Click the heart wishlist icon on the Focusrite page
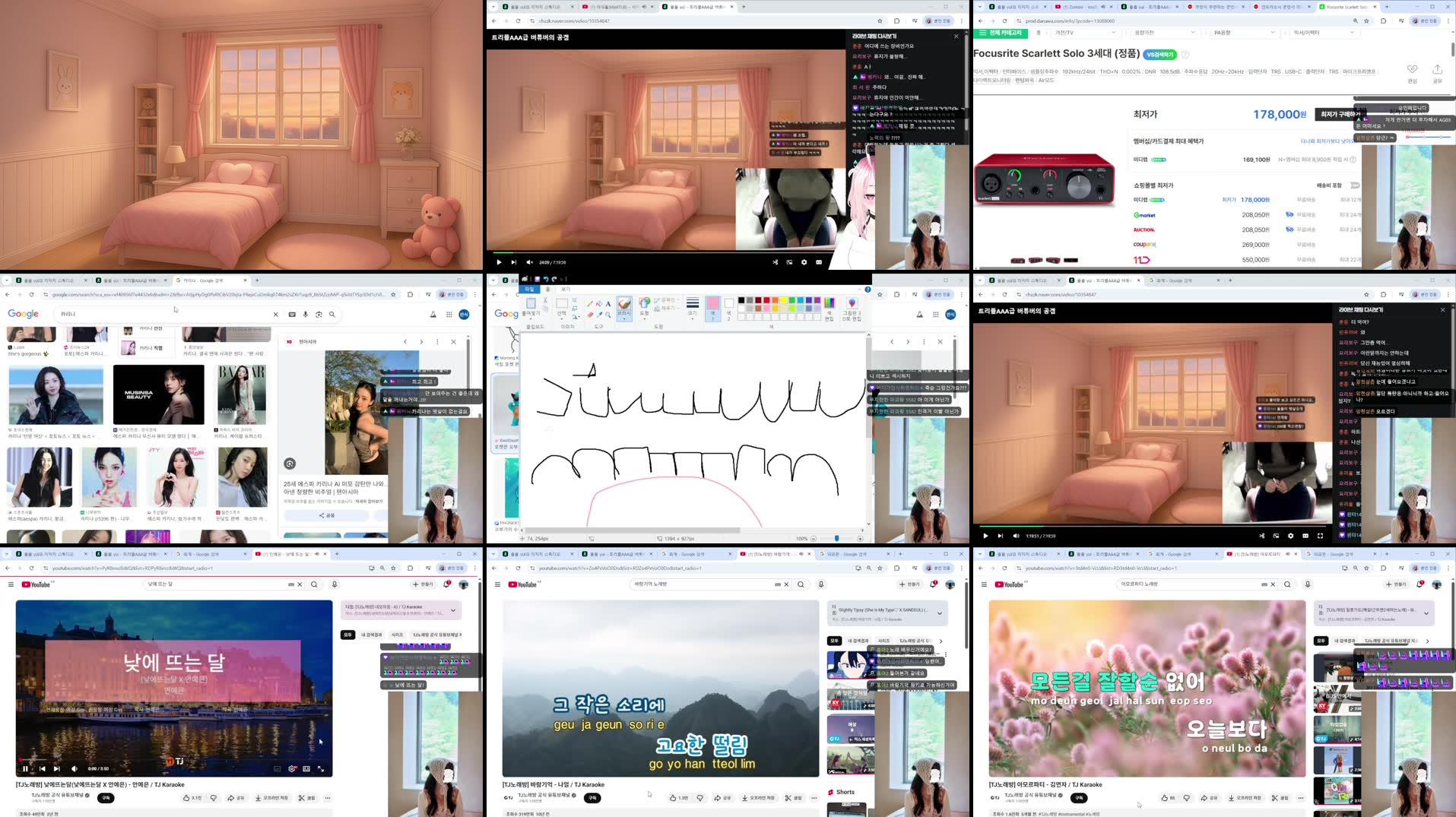Viewport: 1456px width, 817px height. (x=1412, y=69)
